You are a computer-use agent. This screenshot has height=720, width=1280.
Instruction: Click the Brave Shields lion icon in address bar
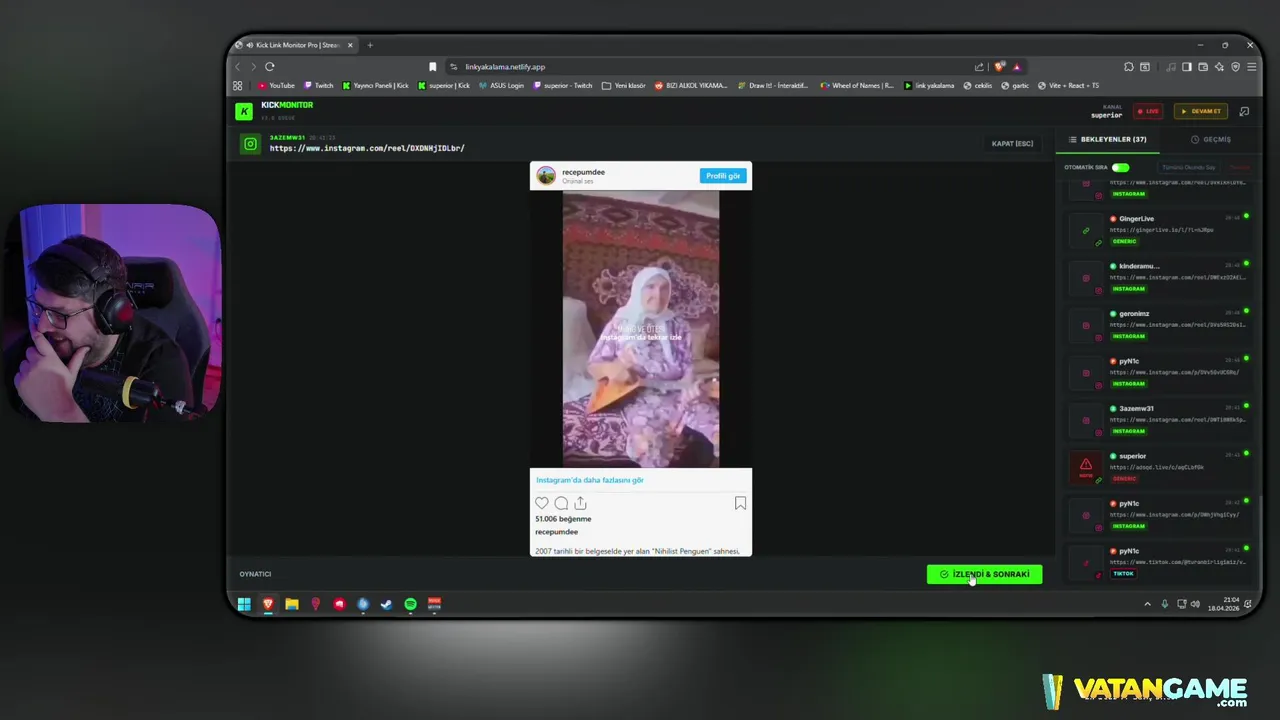[x=999, y=67]
